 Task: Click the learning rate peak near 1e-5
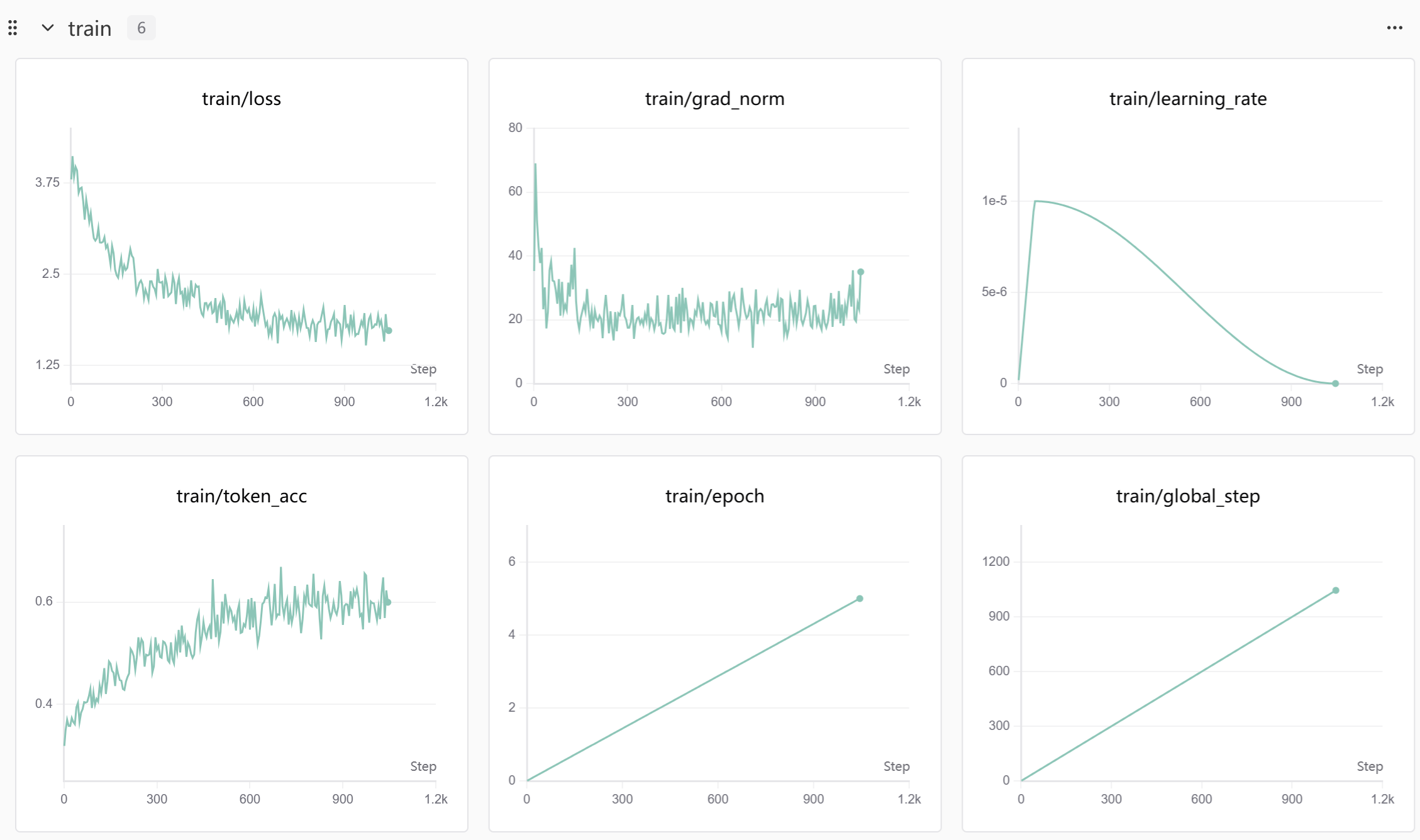click(1036, 201)
